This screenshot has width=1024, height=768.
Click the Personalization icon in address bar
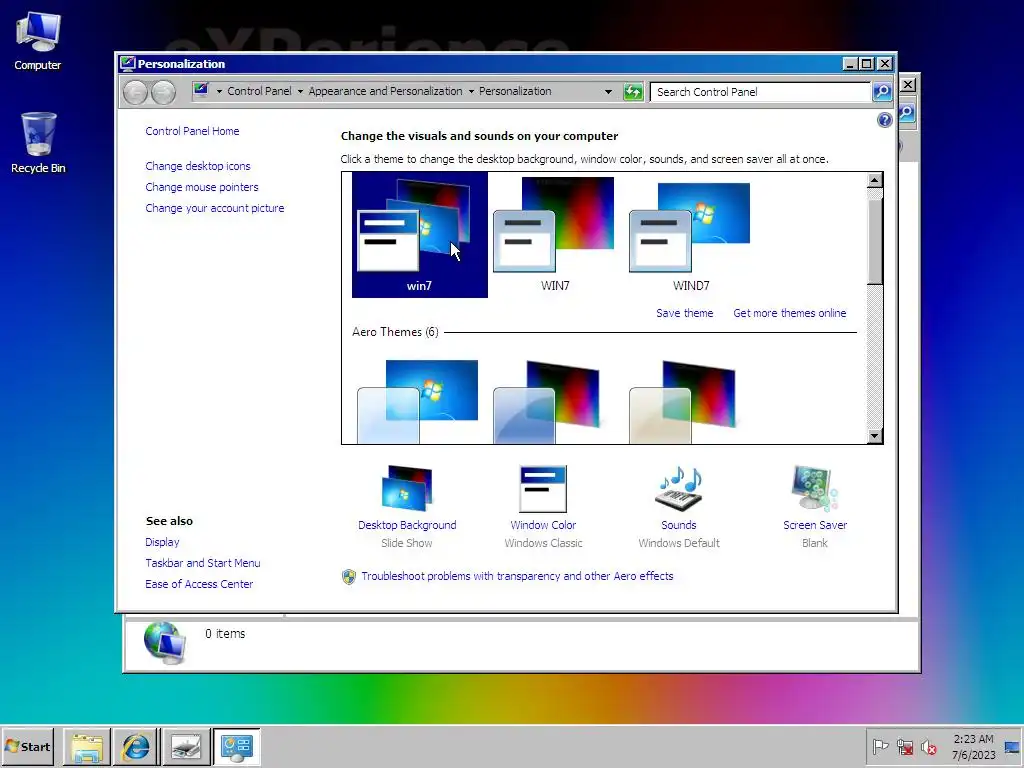click(x=201, y=91)
